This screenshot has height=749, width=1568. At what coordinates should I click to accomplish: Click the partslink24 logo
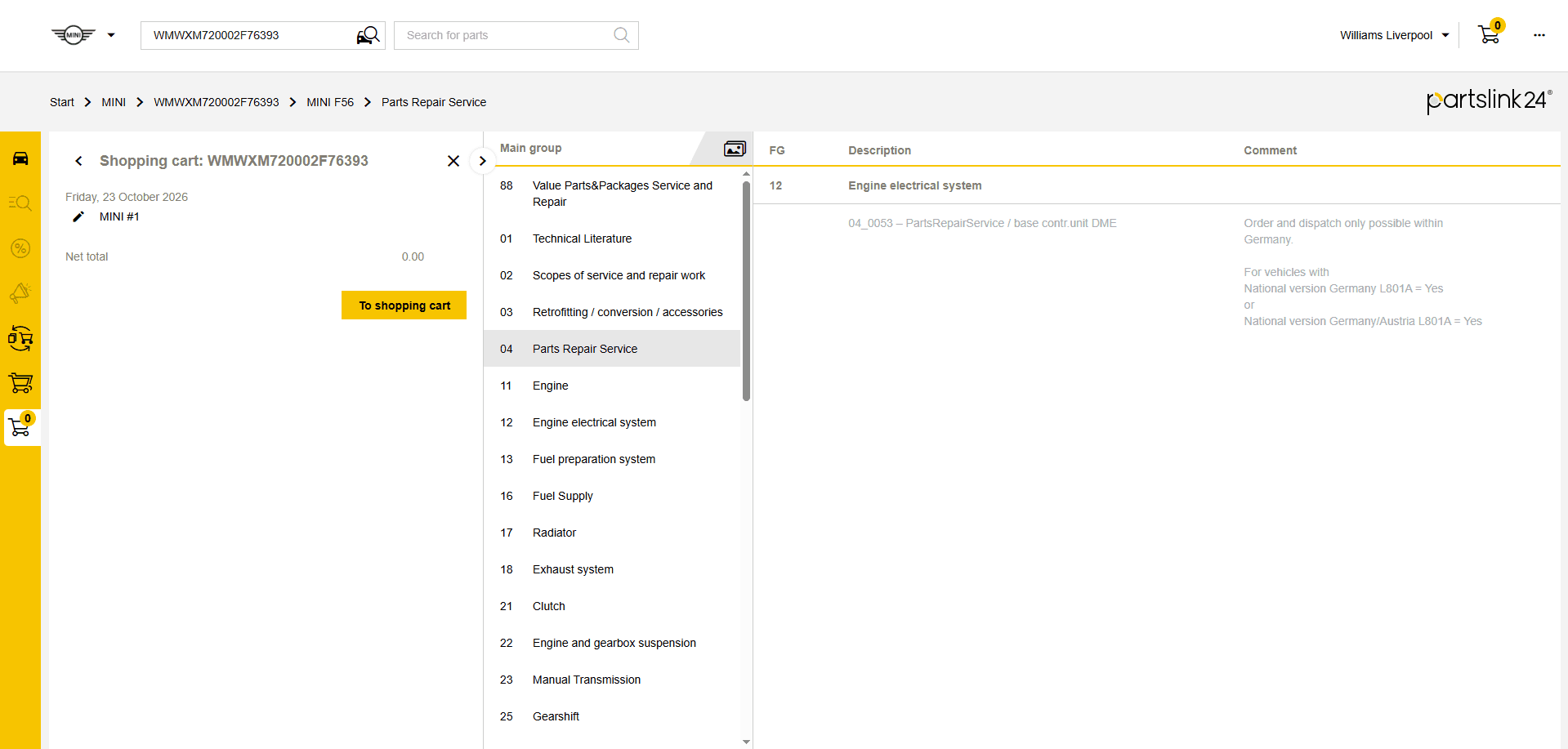(1489, 100)
